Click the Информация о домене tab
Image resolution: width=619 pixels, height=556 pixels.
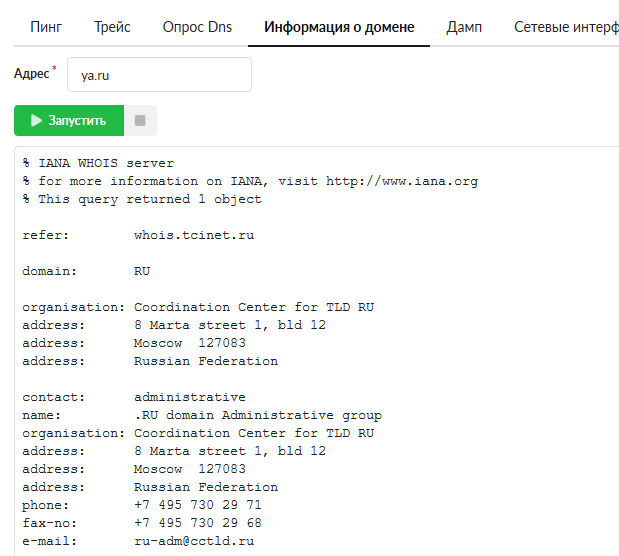[x=339, y=27]
